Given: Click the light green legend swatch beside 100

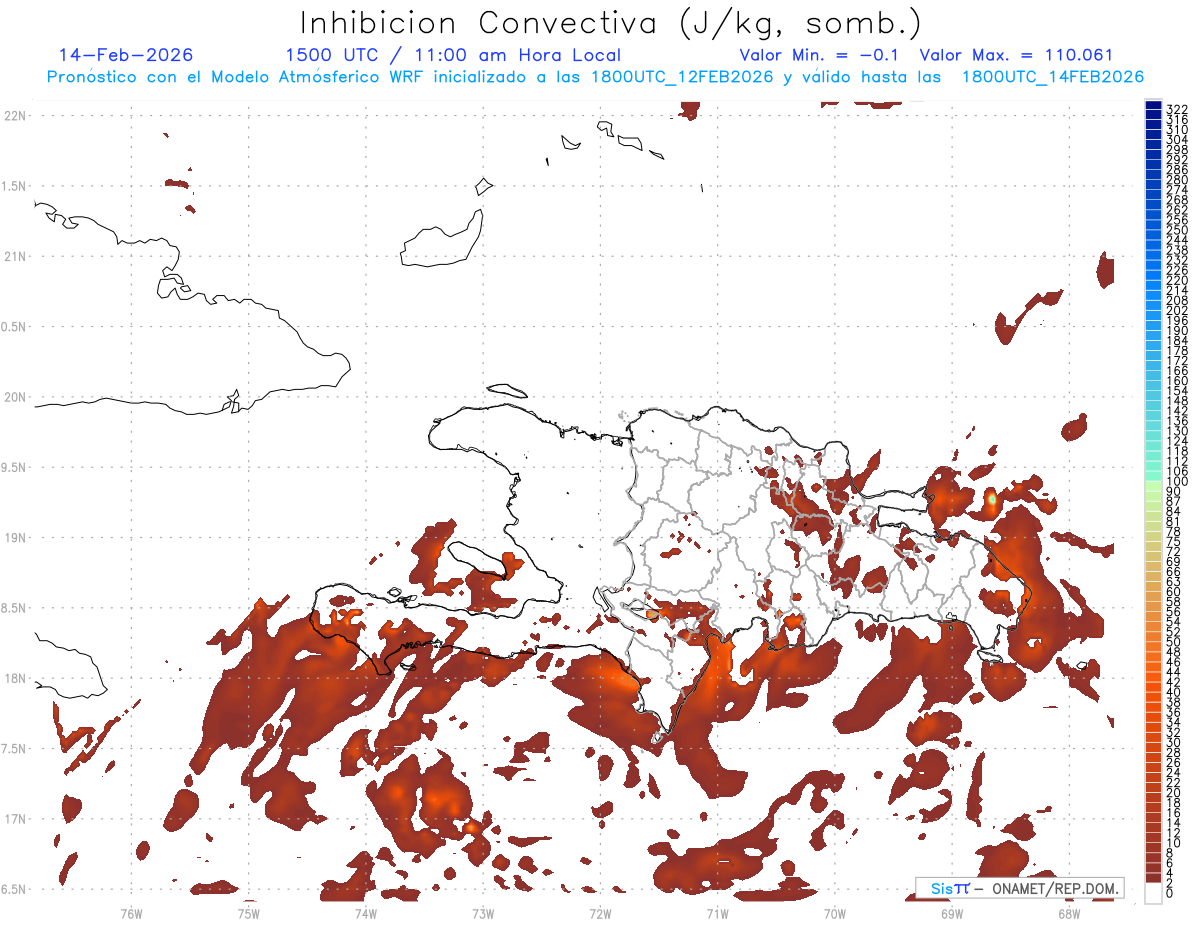Looking at the screenshot, I should coord(1153,486).
